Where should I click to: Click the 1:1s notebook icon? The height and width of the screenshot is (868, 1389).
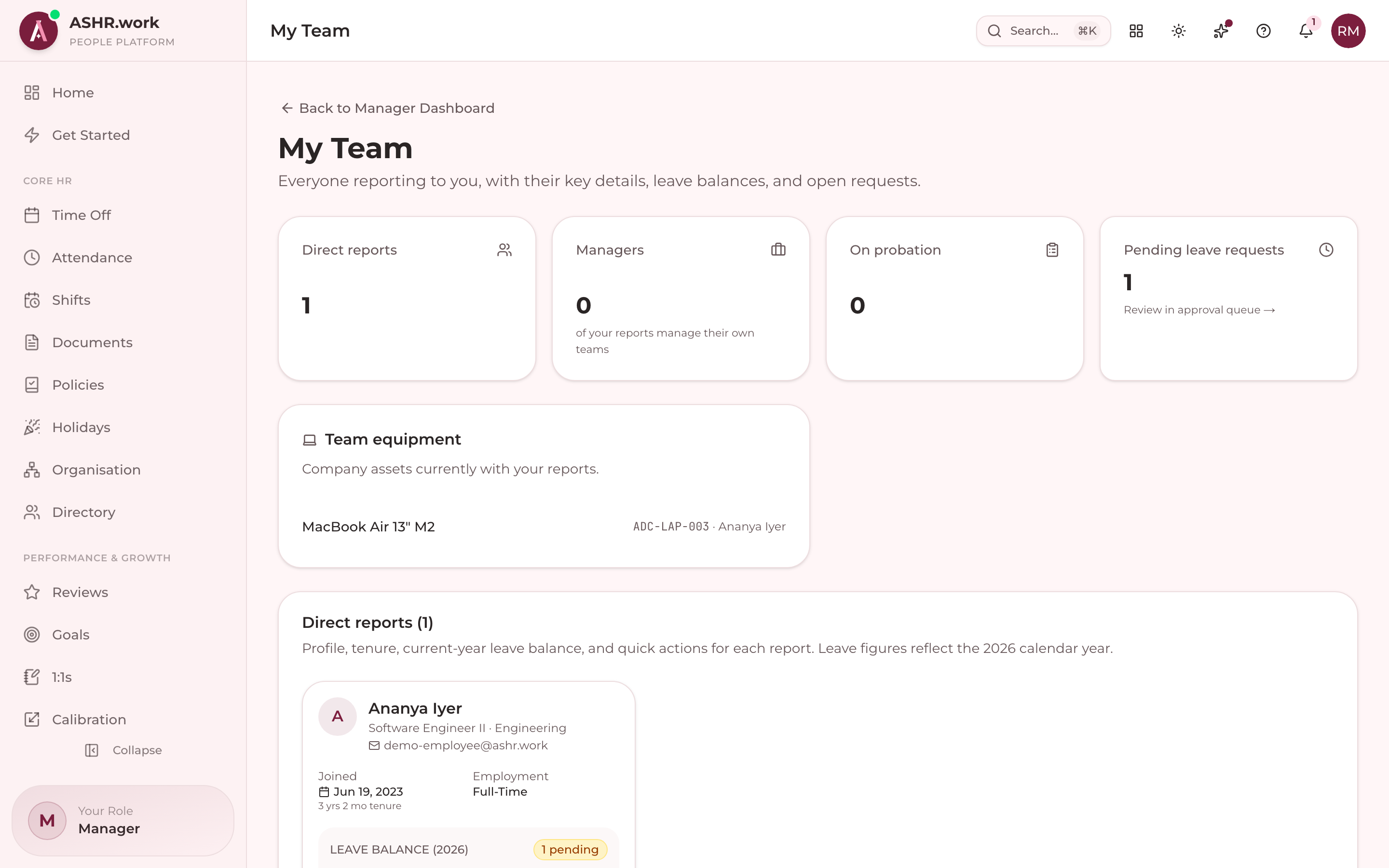tap(32, 678)
